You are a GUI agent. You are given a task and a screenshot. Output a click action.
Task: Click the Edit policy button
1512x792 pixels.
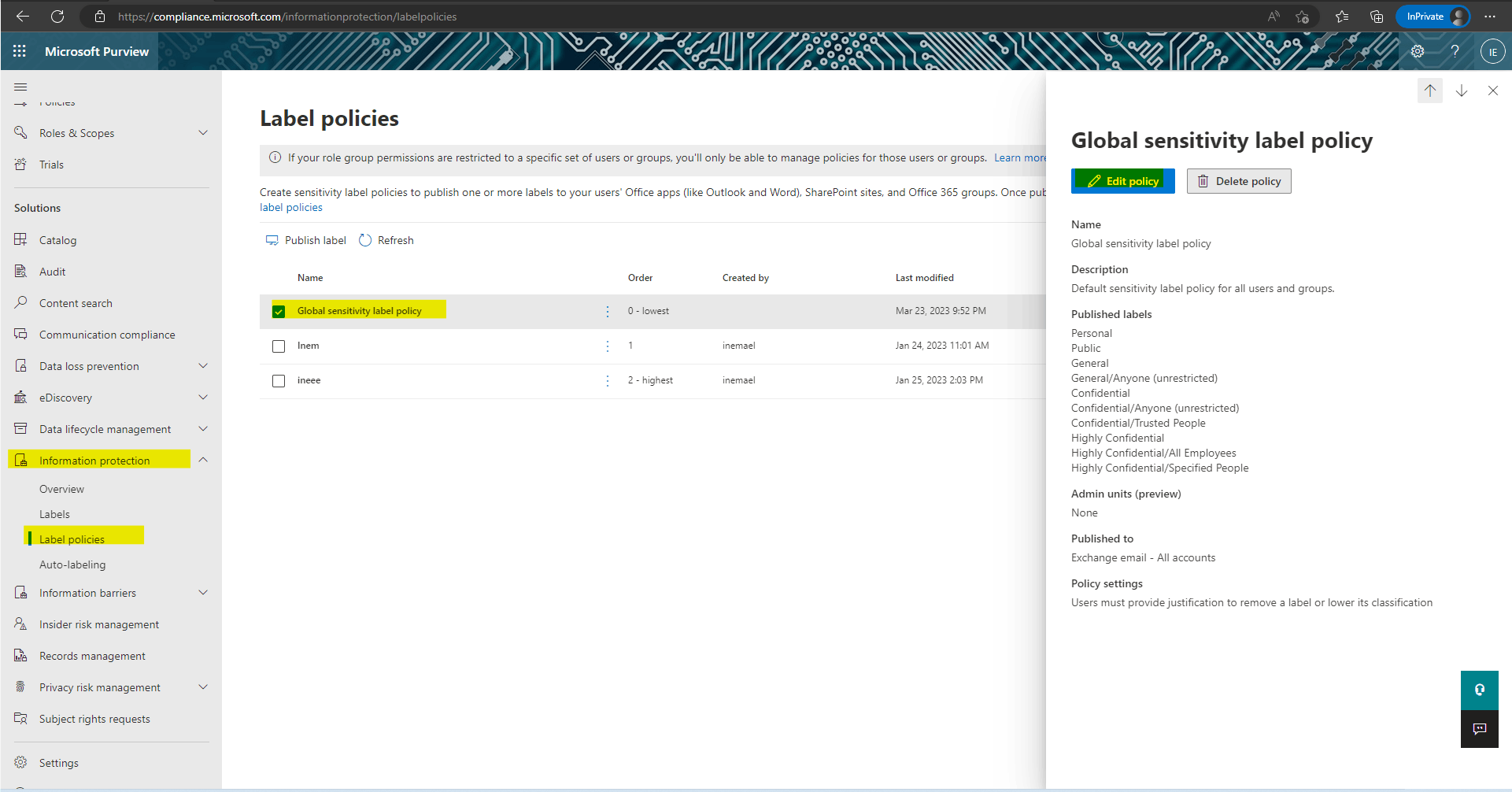pos(1123,181)
